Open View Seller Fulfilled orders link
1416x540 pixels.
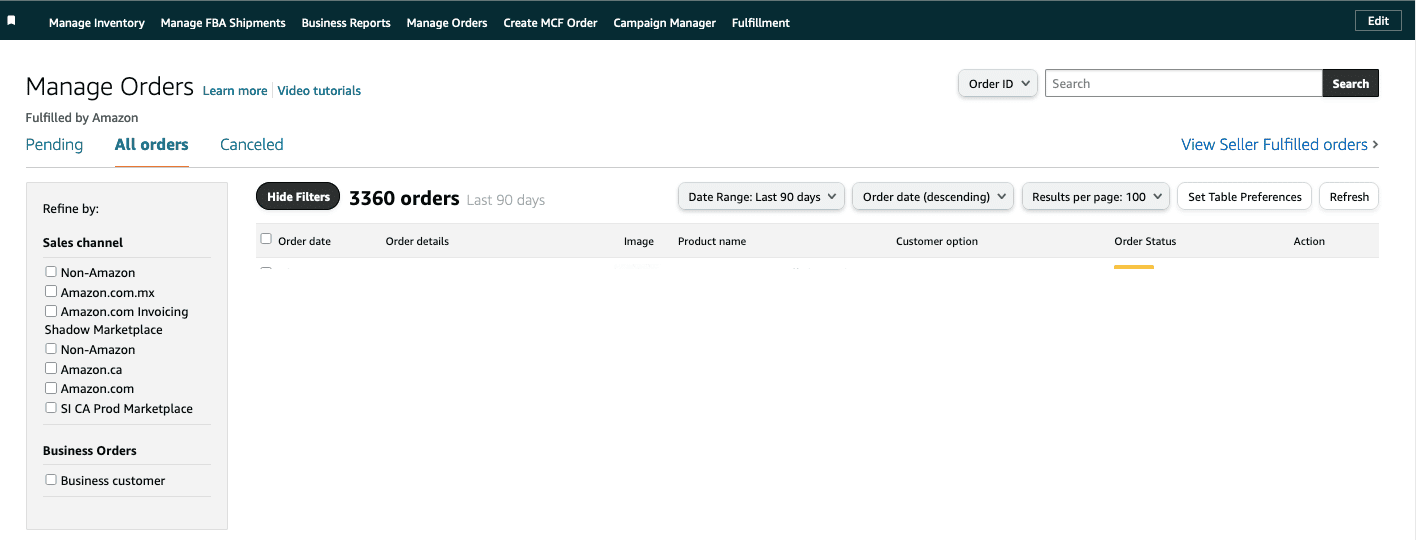tap(1280, 145)
